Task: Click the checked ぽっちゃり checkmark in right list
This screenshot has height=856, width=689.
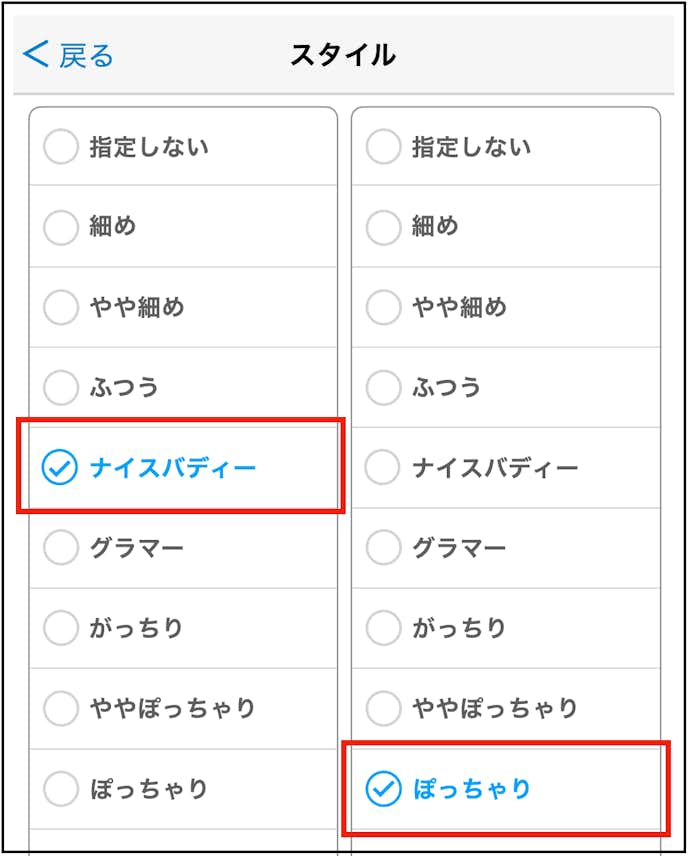Action: coord(383,789)
